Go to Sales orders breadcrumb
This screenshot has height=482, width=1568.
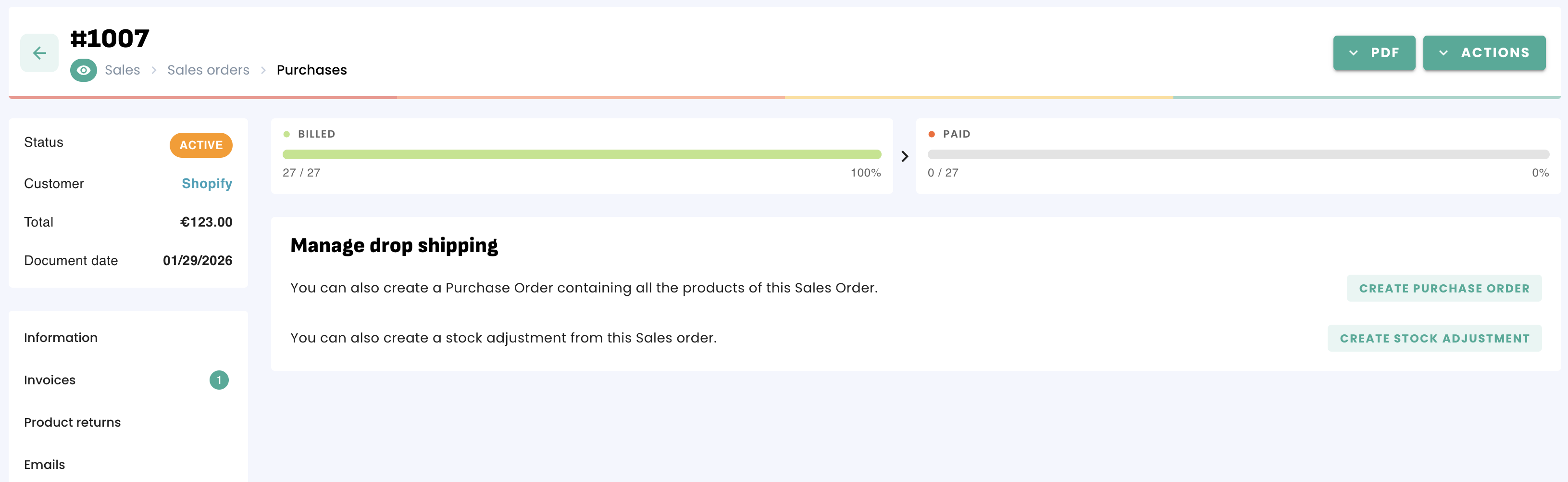208,70
